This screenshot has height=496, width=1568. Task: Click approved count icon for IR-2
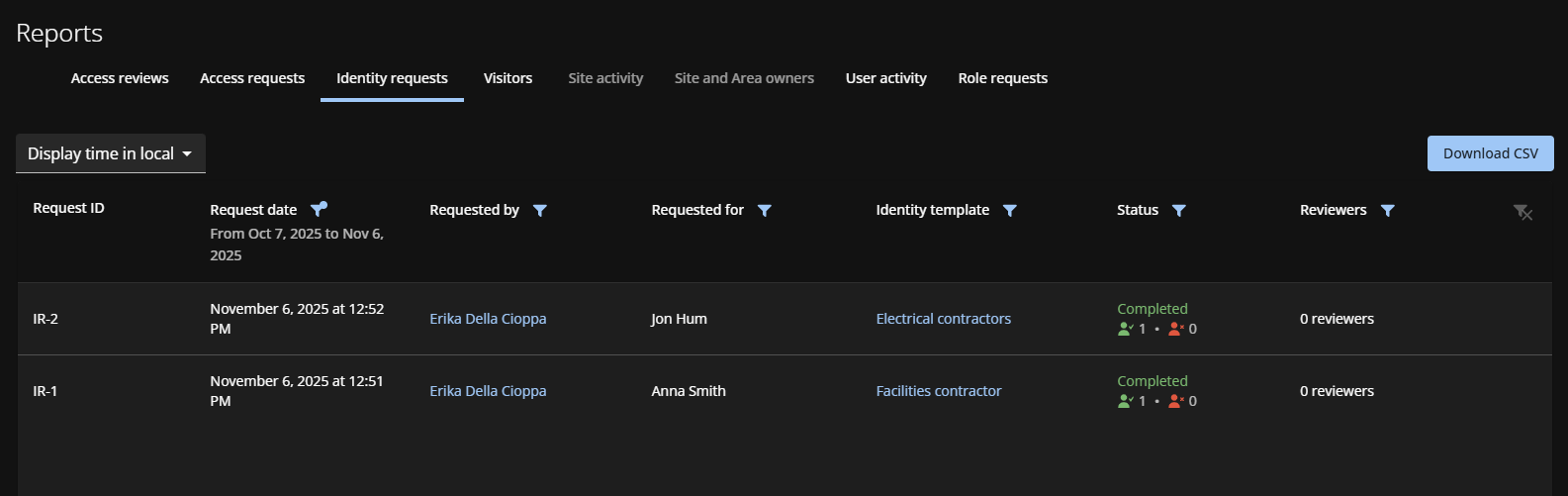point(1125,329)
